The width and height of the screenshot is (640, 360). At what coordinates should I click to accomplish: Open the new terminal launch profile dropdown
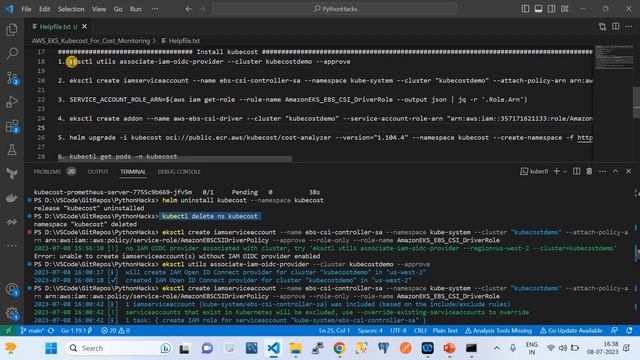point(565,171)
